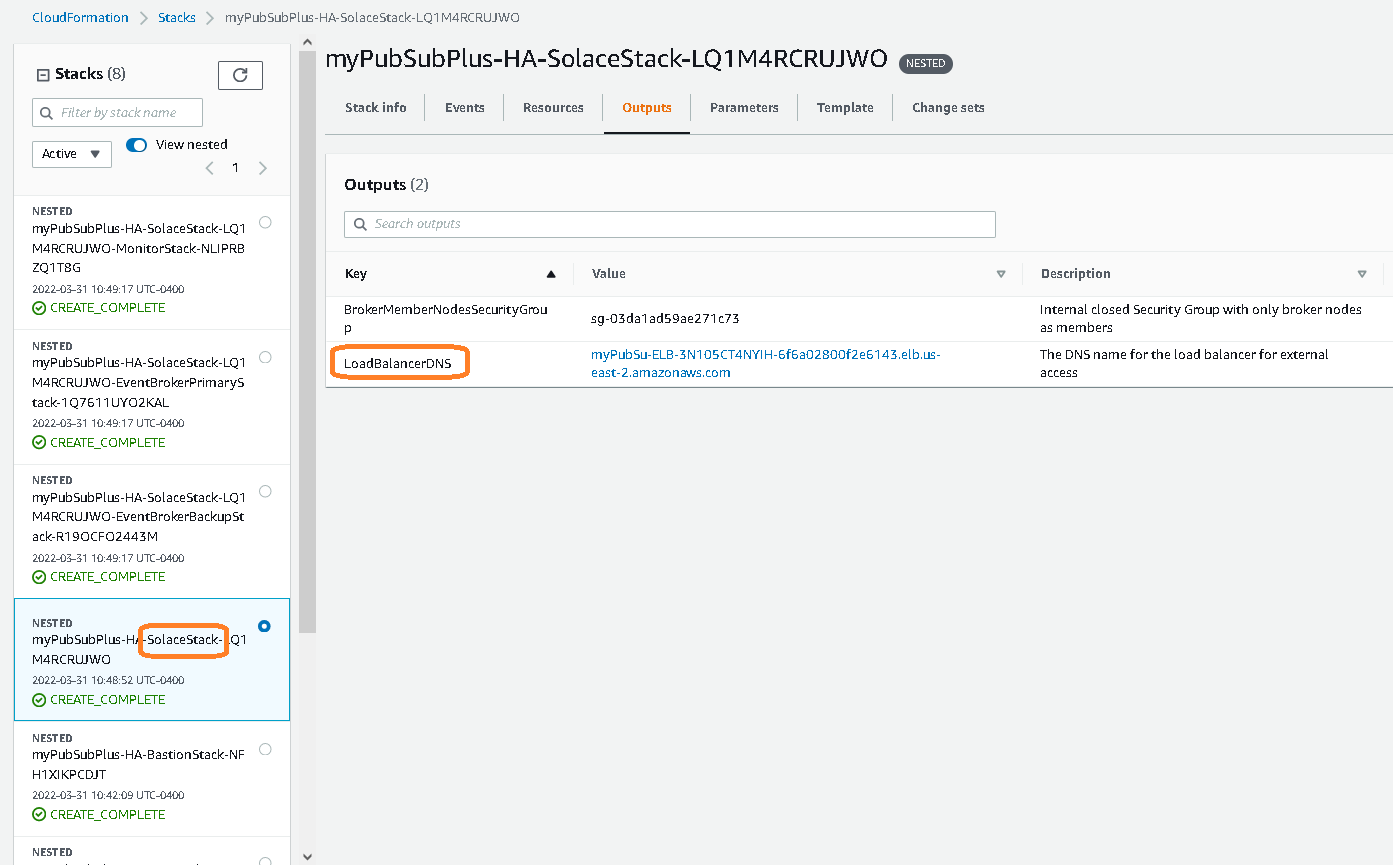Open the Resources tab
This screenshot has width=1393, height=865.
pyautogui.click(x=553, y=108)
